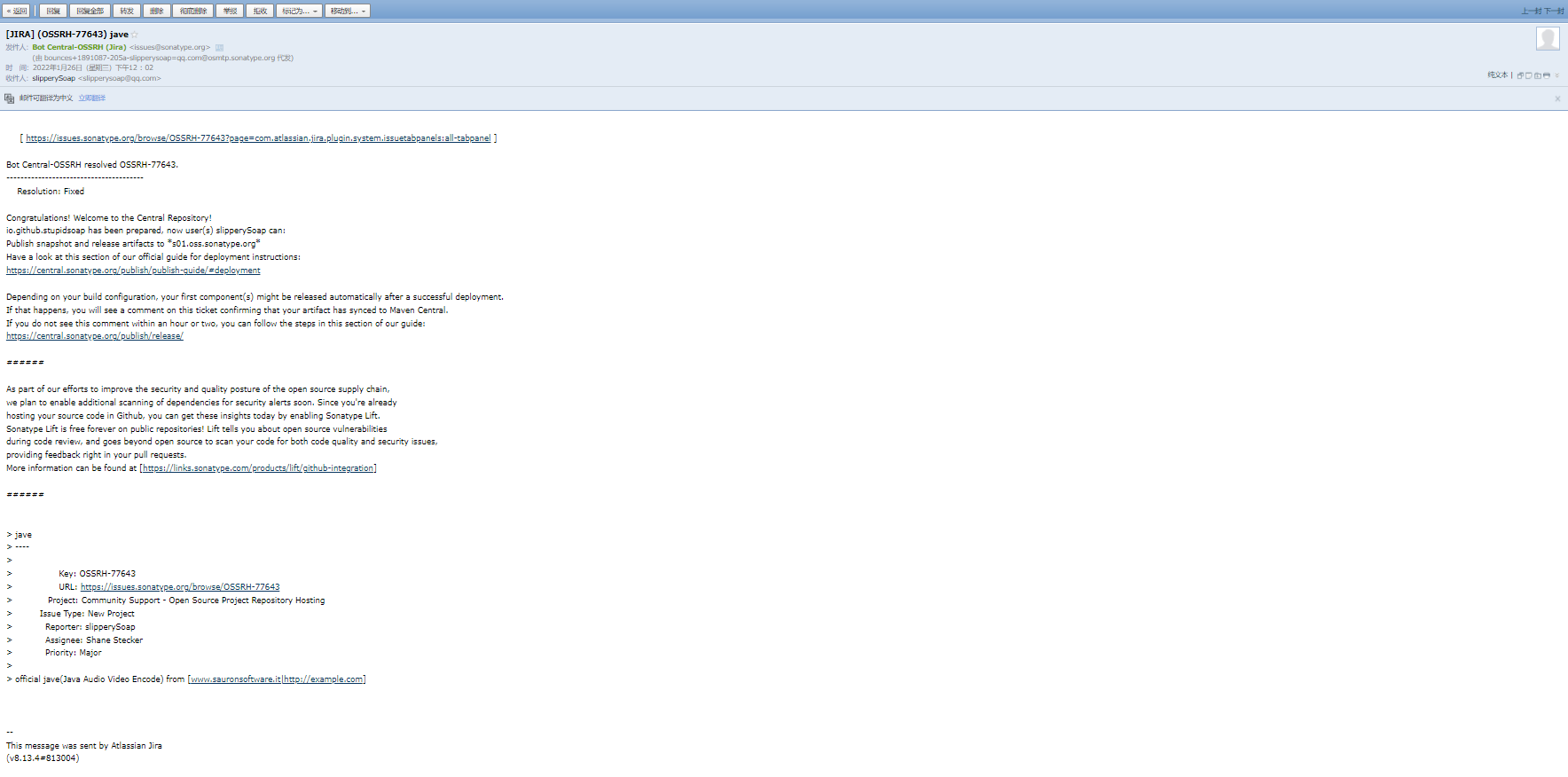This screenshot has width=1568, height=777.
Task: Click 'This message was sent by Atlassian Jira'
Action: pyautogui.click(x=84, y=746)
